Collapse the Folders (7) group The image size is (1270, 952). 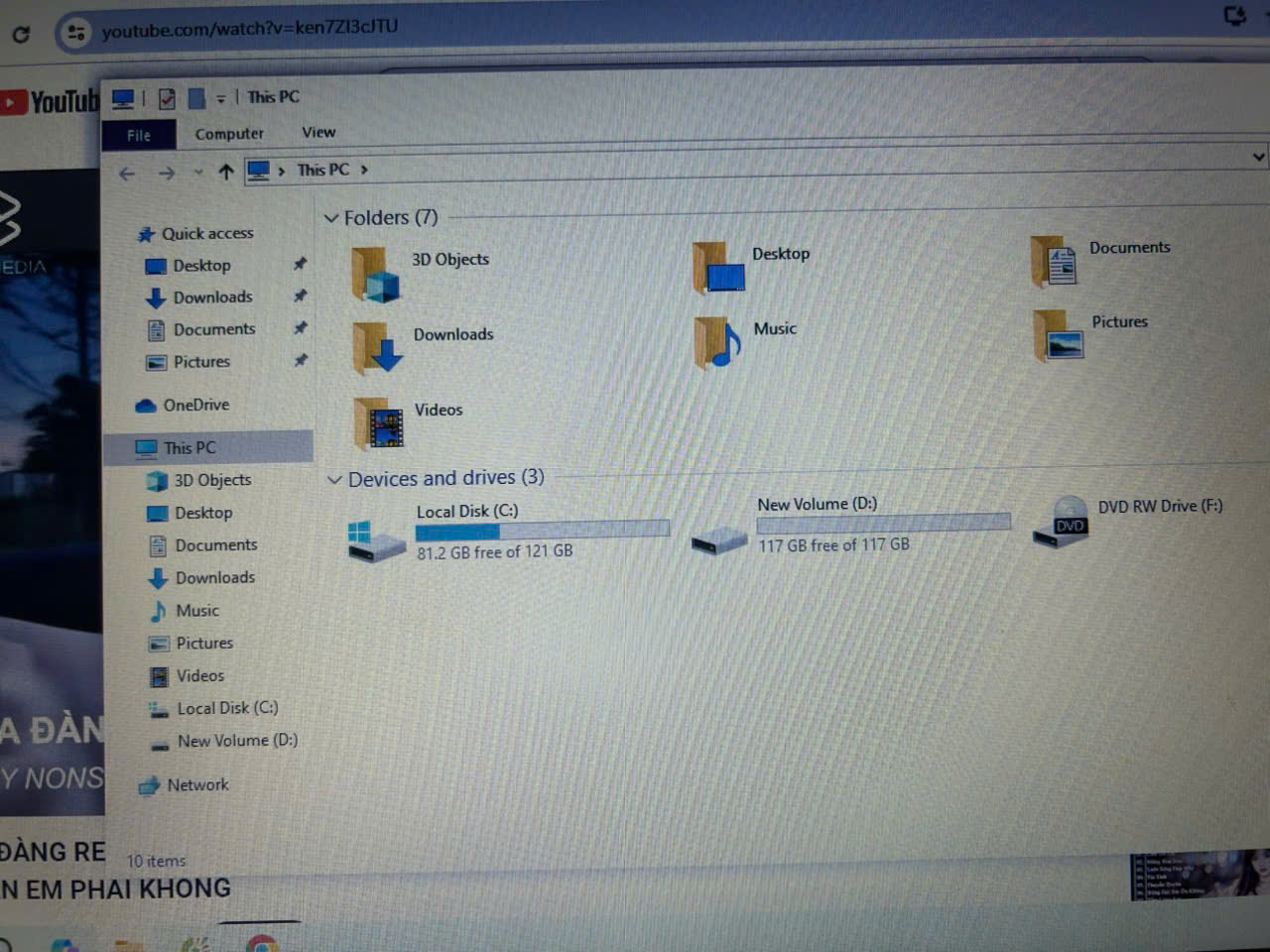(331, 218)
